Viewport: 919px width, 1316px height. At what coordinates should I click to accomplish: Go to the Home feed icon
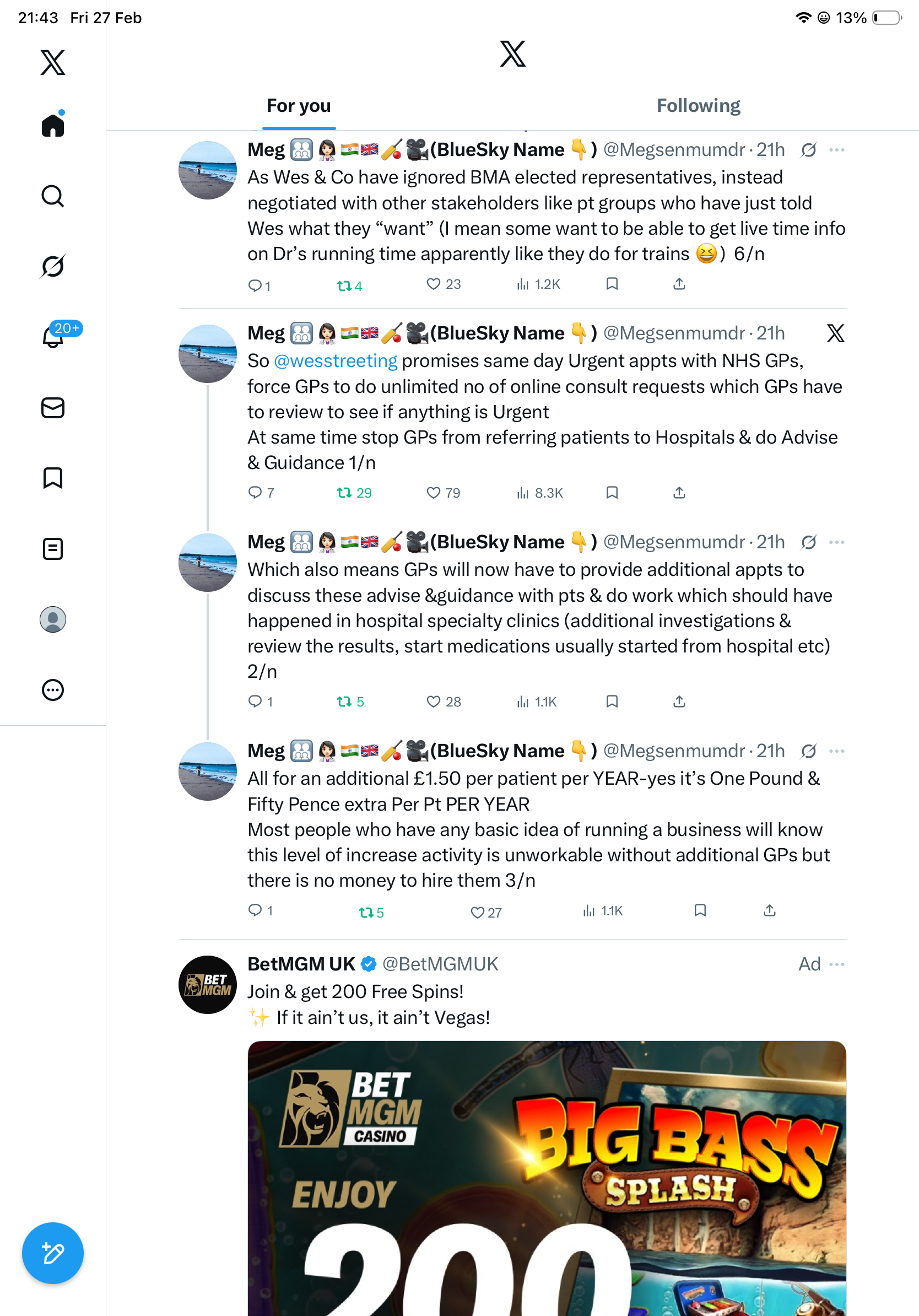point(53,125)
